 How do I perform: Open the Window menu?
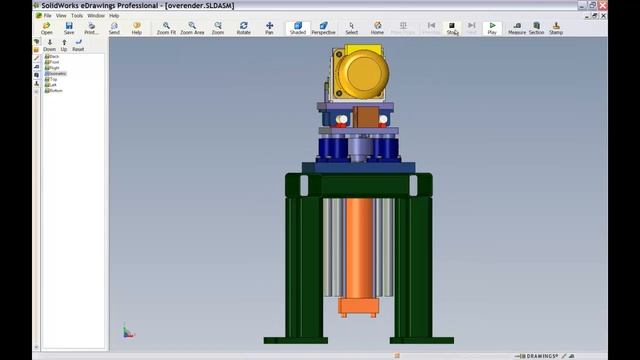coord(96,16)
